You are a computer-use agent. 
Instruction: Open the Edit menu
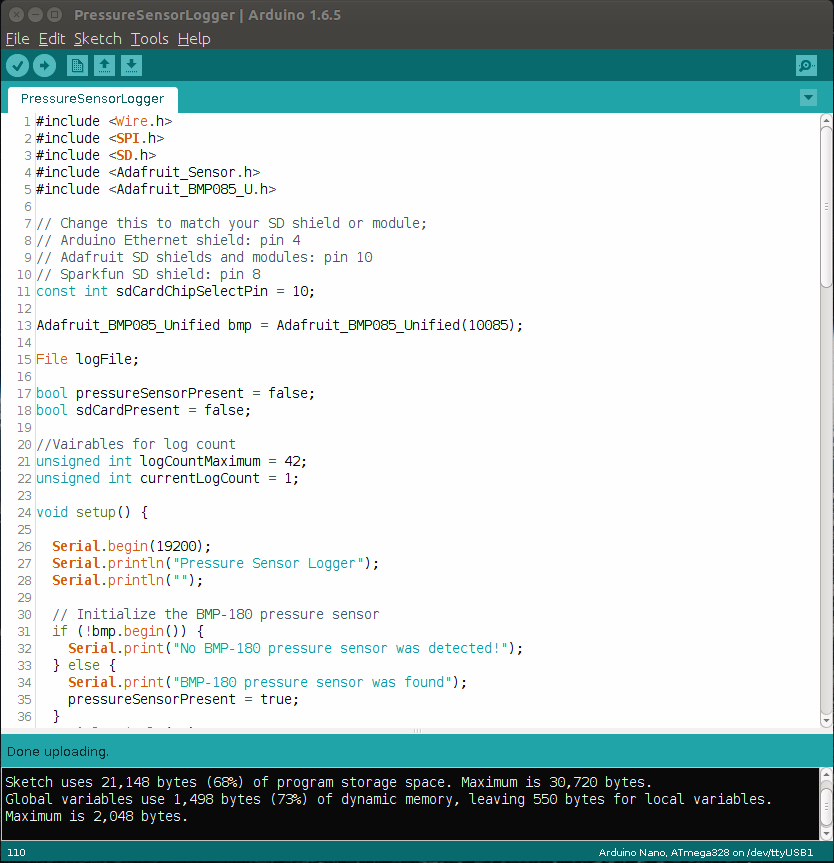pyautogui.click(x=52, y=39)
